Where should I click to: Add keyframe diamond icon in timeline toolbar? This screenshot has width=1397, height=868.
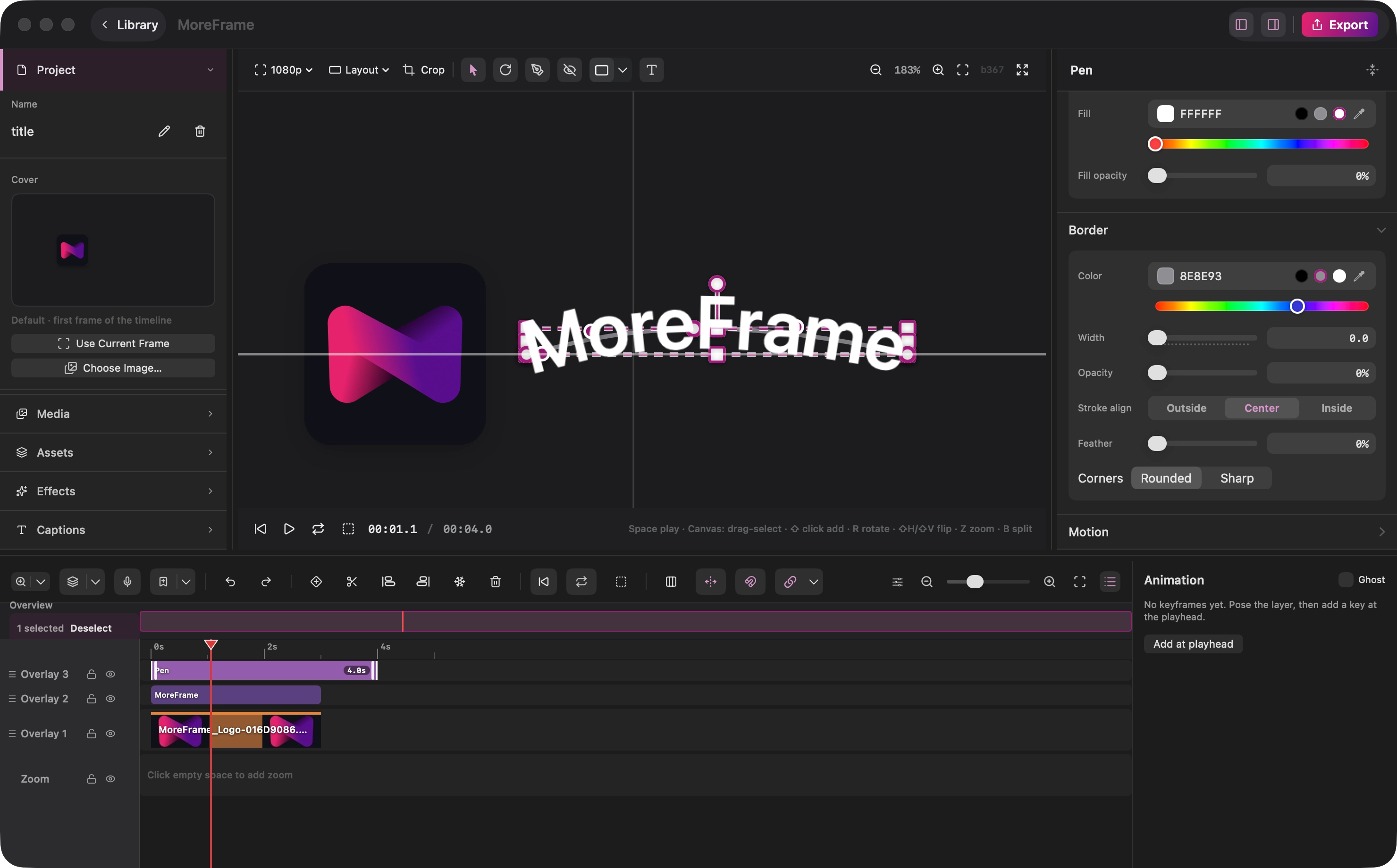pos(316,582)
